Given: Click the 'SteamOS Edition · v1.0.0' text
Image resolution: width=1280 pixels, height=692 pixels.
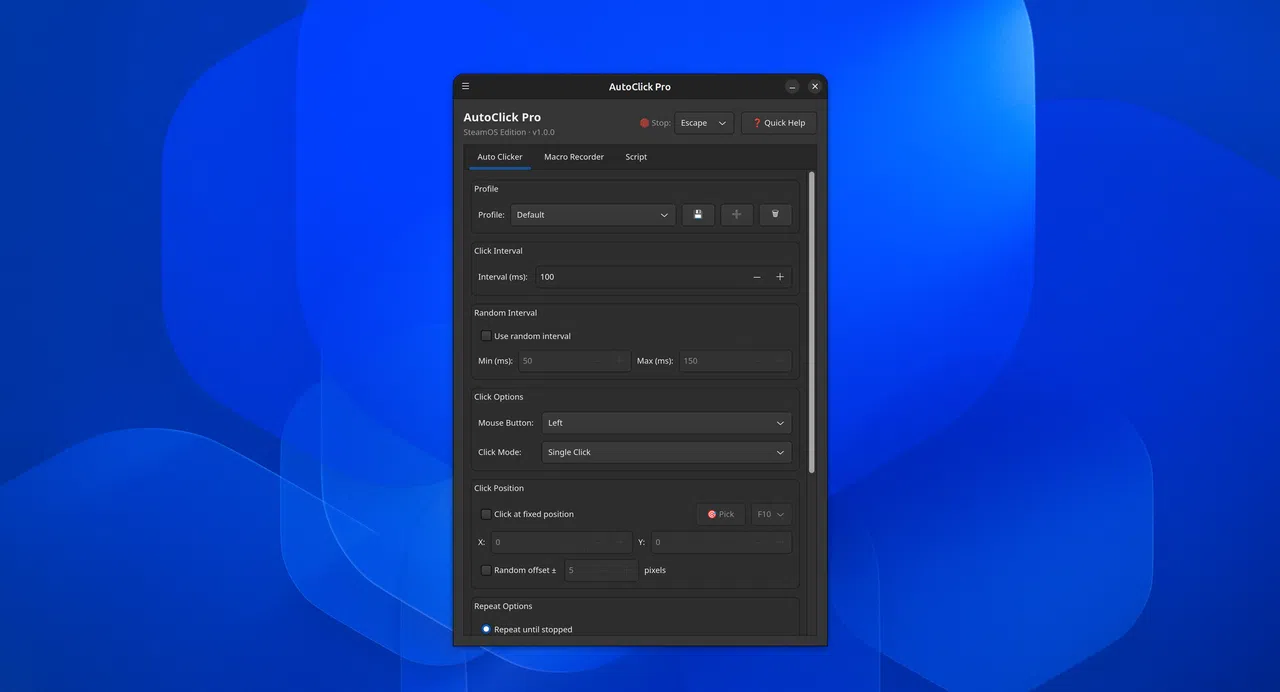Looking at the screenshot, I should point(509,132).
